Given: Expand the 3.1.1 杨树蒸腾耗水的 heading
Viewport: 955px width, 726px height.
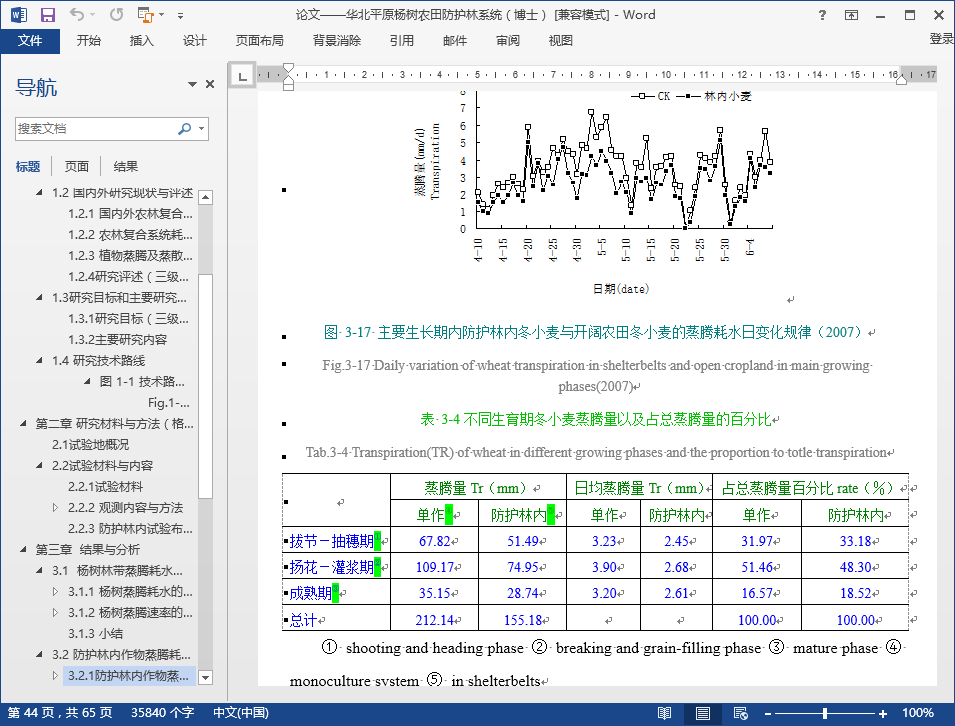Looking at the screenshot, I should pos(55,591).
